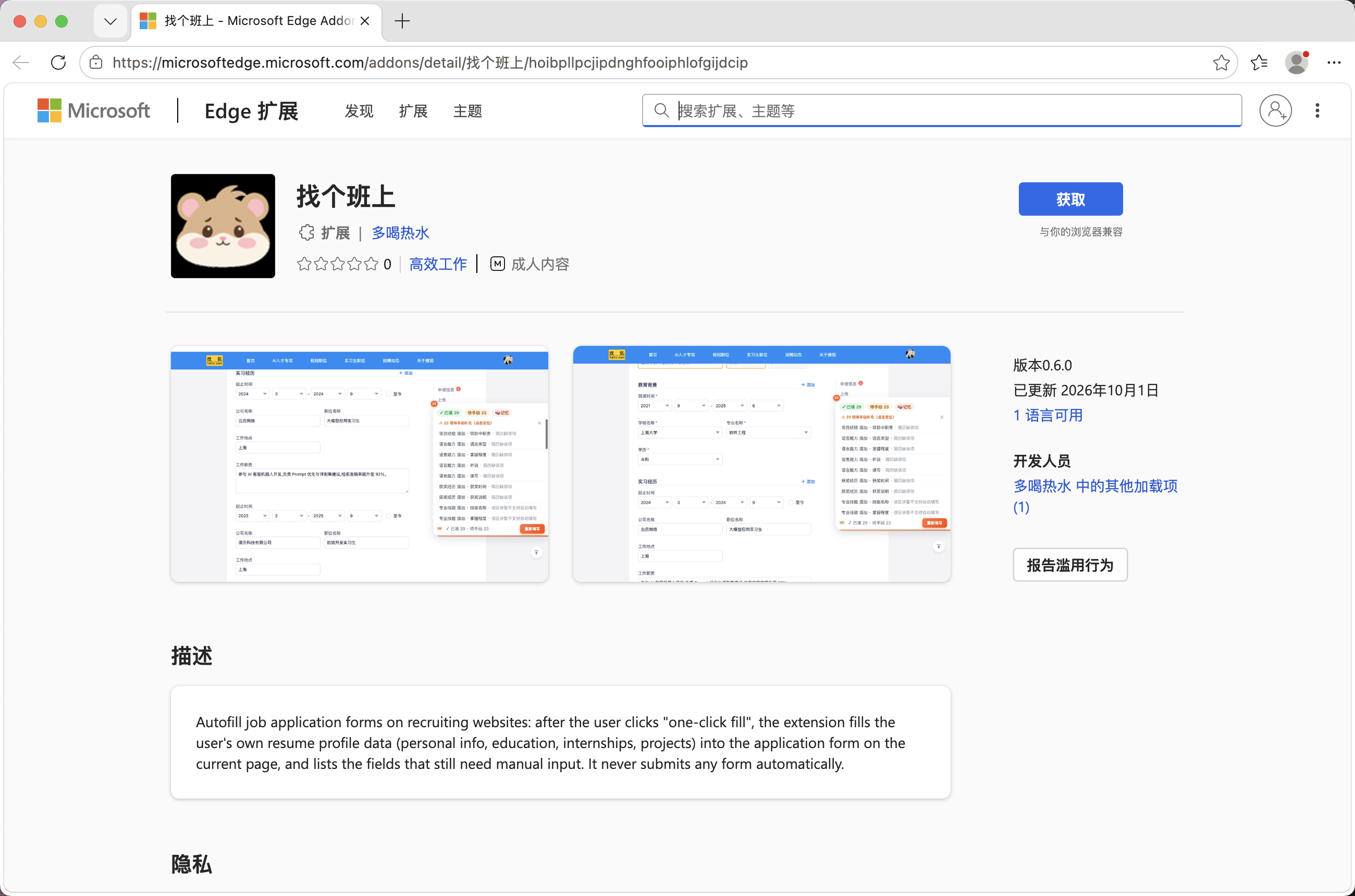
Task: Open the first screenshot thumbnail
Action: tap(360, 464)
